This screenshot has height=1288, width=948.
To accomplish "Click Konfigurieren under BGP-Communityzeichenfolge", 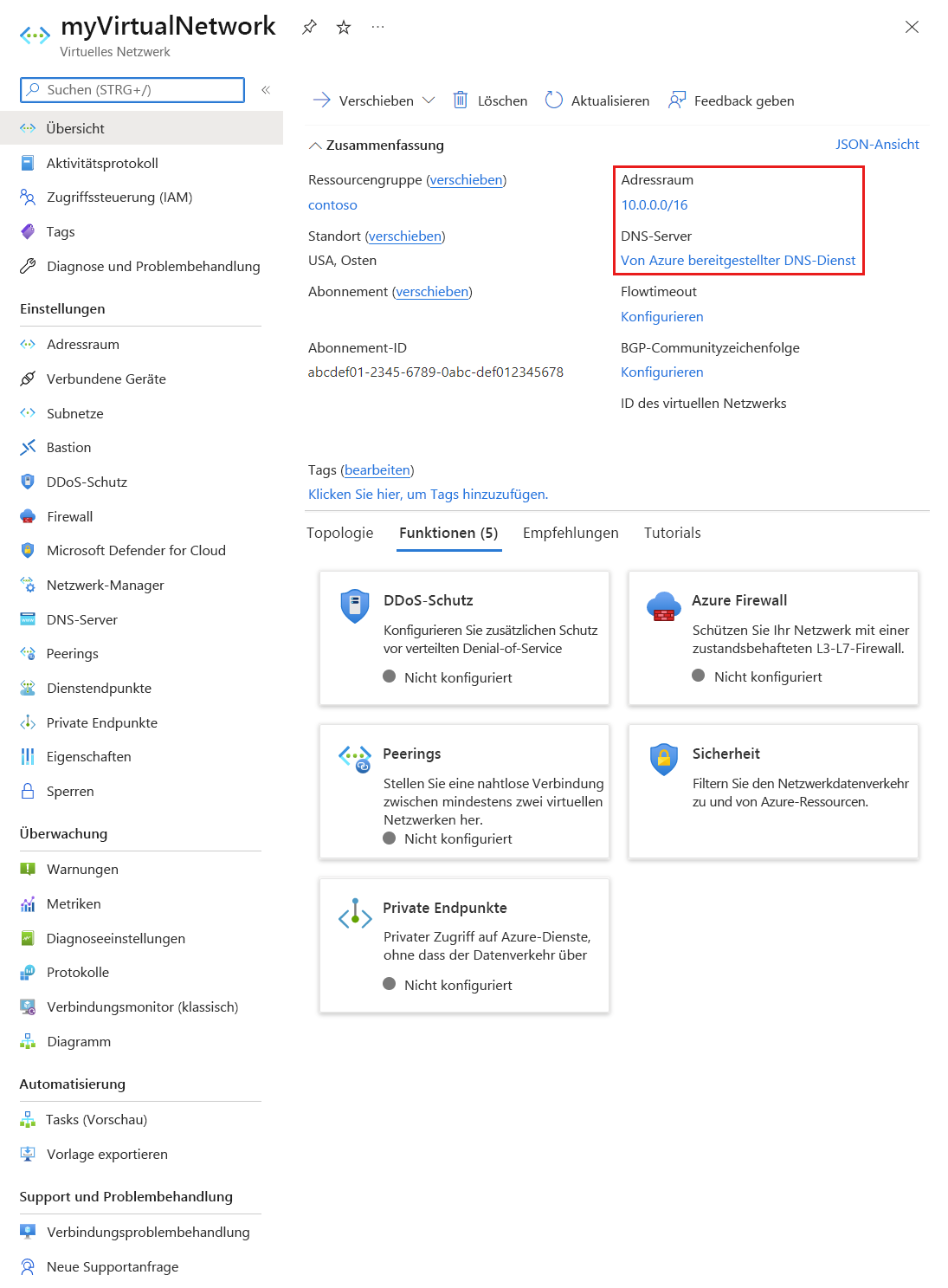I will pyautogui.click(x=662, y=372).
